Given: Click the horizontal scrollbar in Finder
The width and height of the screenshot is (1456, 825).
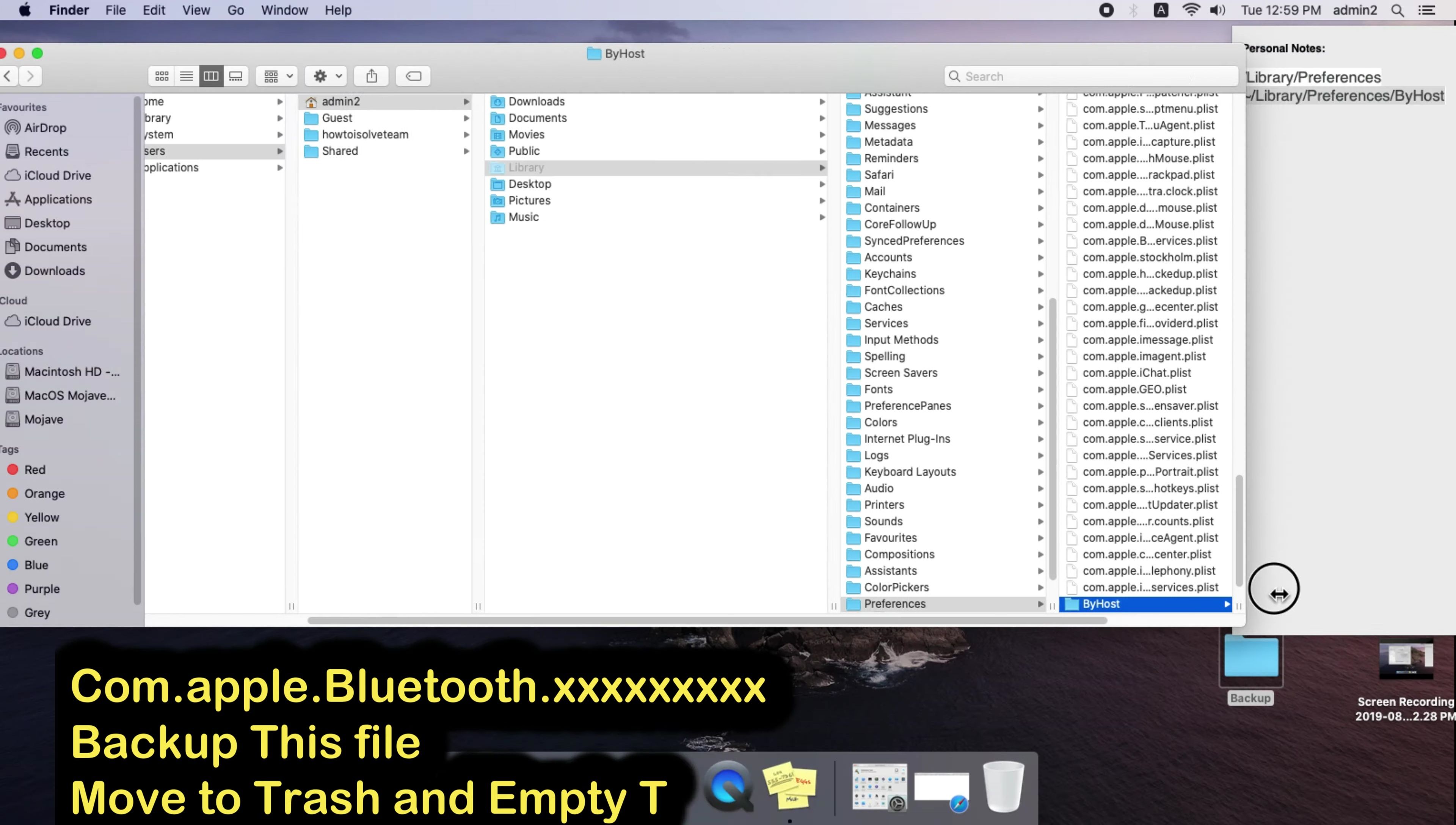Looking at the screenshot, I should pyautogui.click(x=707, y=620).
